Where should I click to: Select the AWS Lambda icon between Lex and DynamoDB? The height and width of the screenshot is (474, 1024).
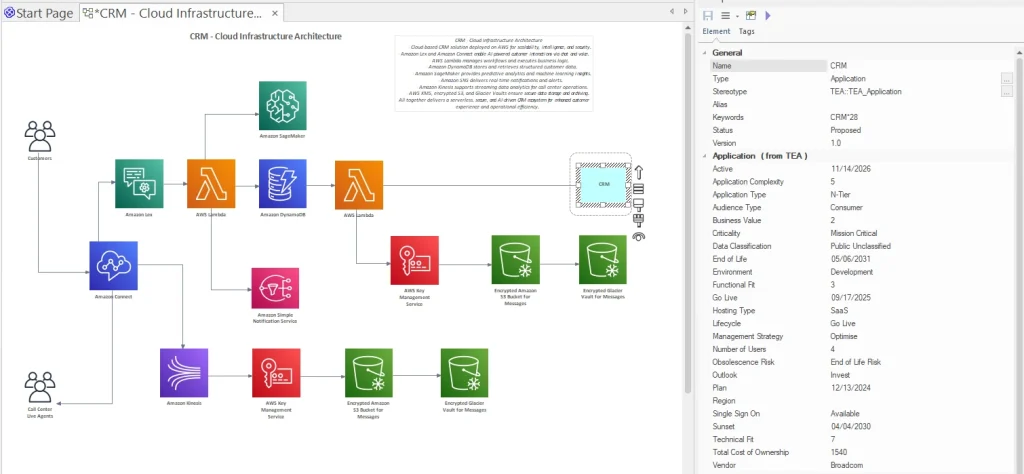pyautogui.click(x=211, y=183)
